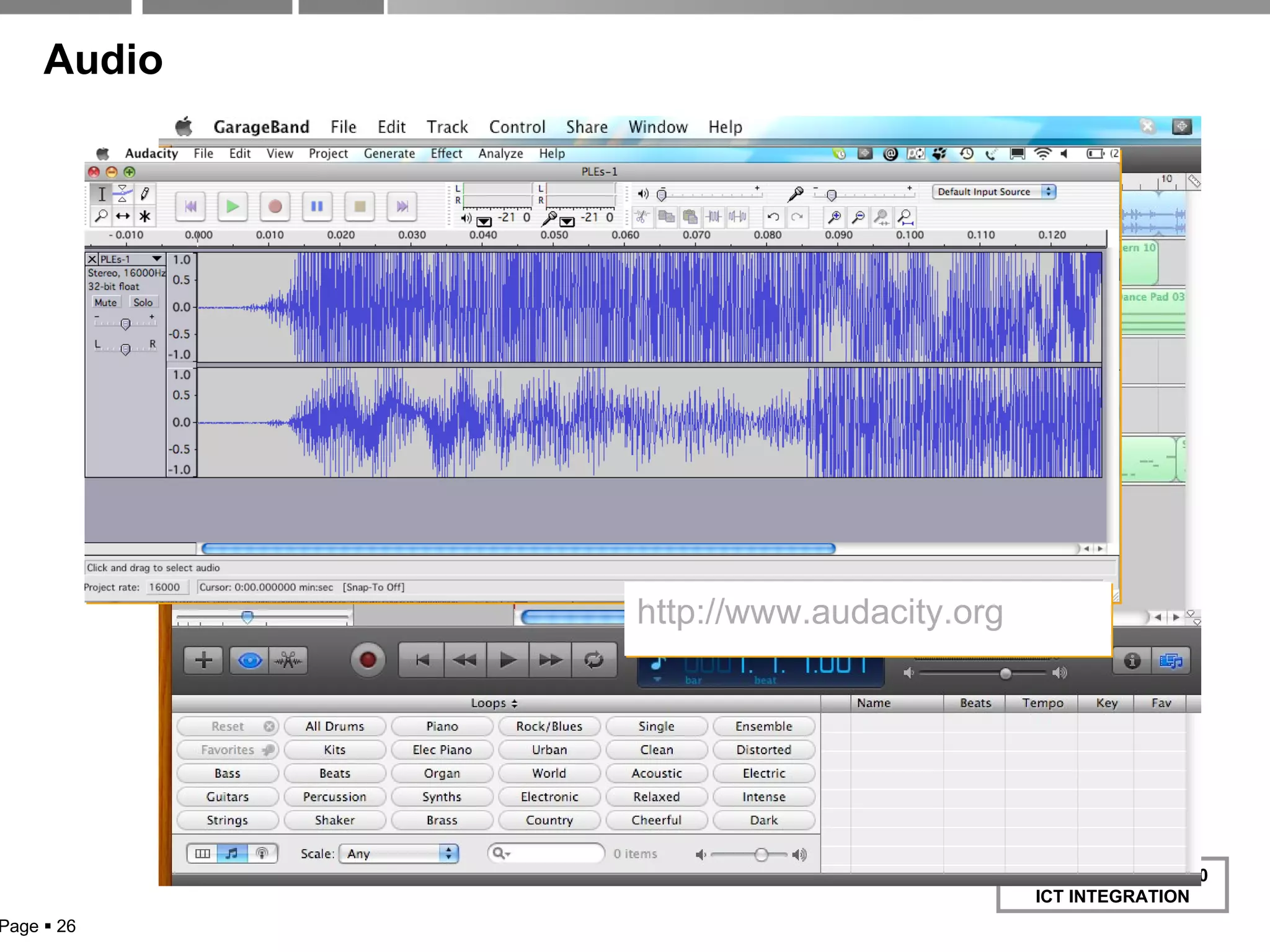The width and height of the screenshot is (1270, 952).
Task: Click the Redo arrow in Audacity
Action: 797,217
